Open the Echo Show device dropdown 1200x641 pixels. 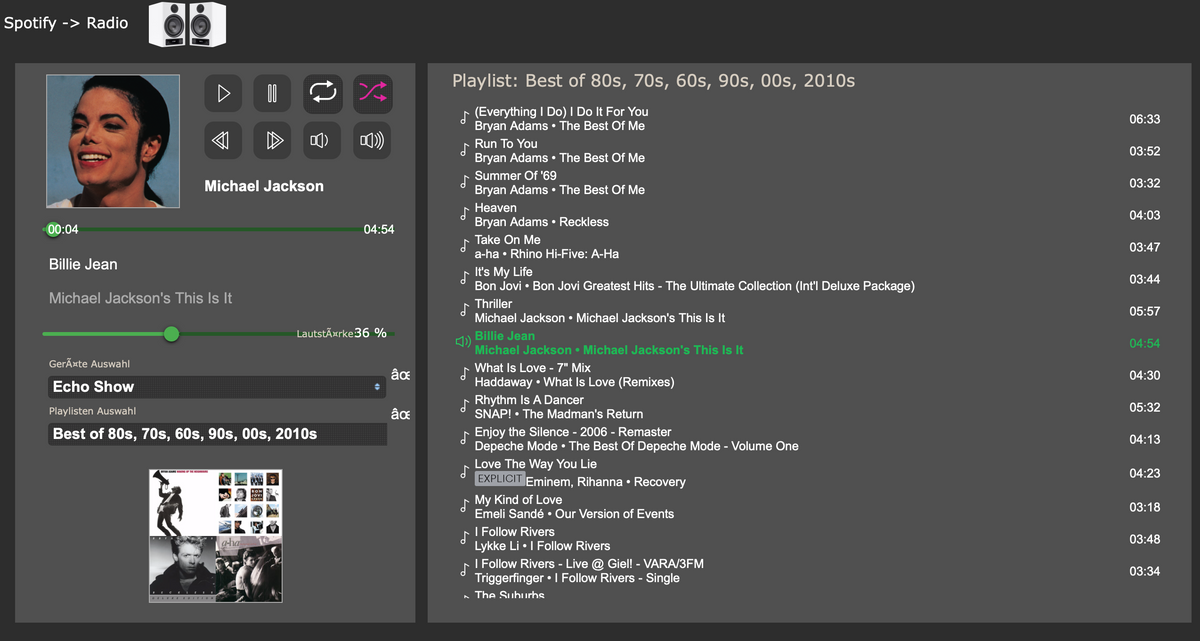pyautogui.click(x=217, y=387)
